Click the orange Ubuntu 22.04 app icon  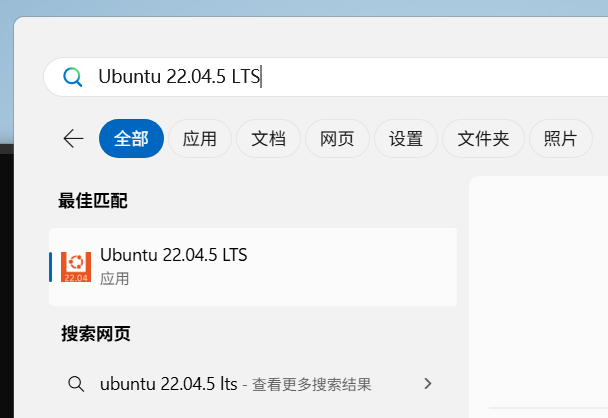pos(76,267)
